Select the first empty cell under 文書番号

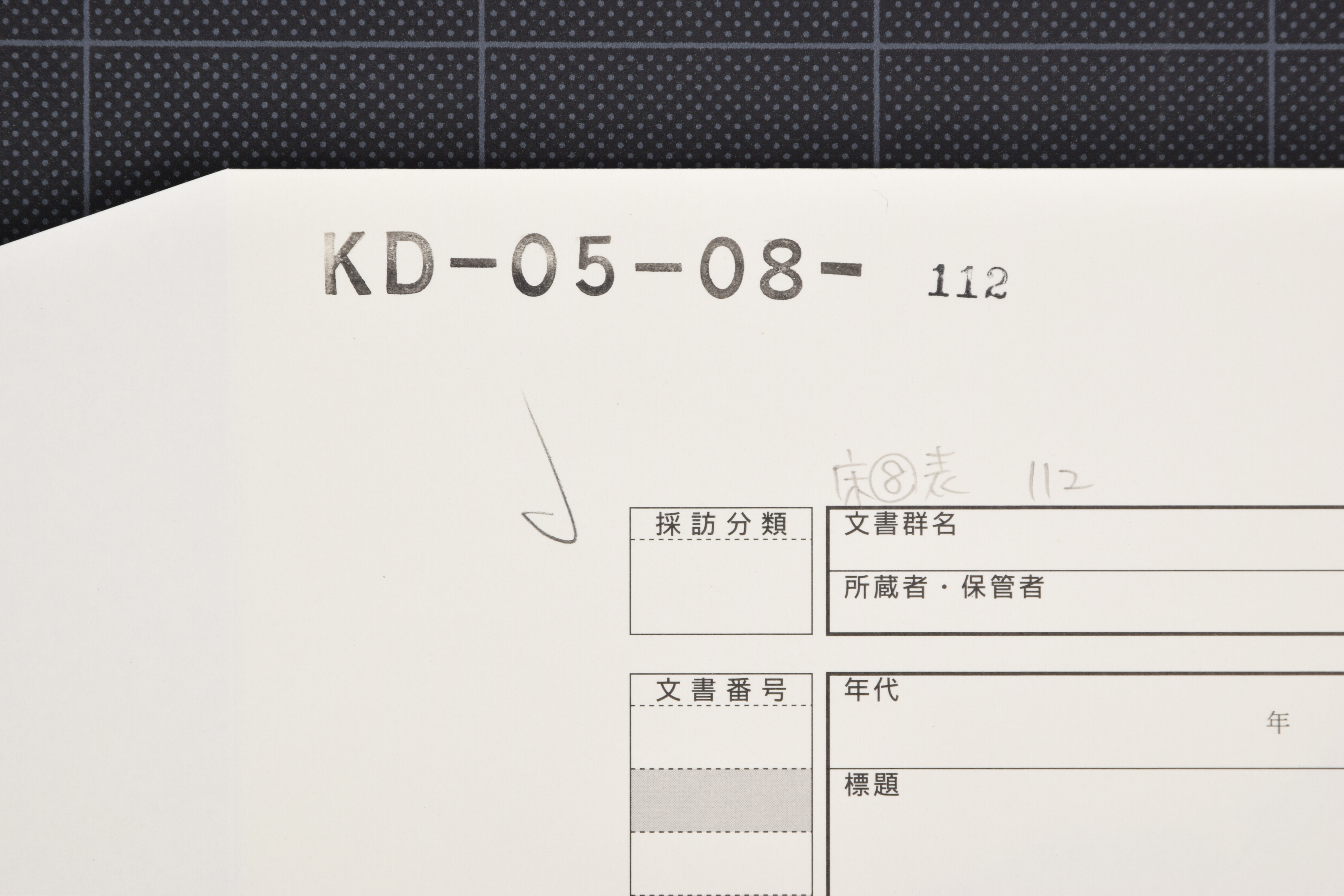(x=721, y=737)
